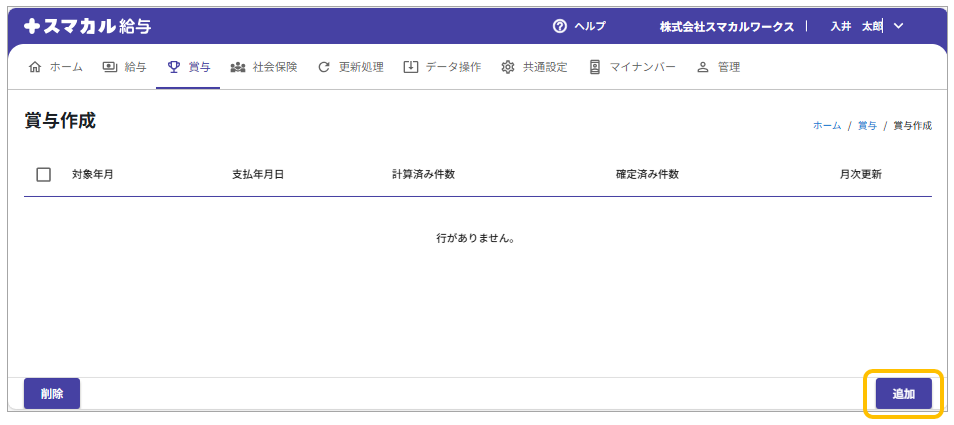
Task: Expand the user menu chevron beside 入井 太郎
Action: [x=898, y=26]
